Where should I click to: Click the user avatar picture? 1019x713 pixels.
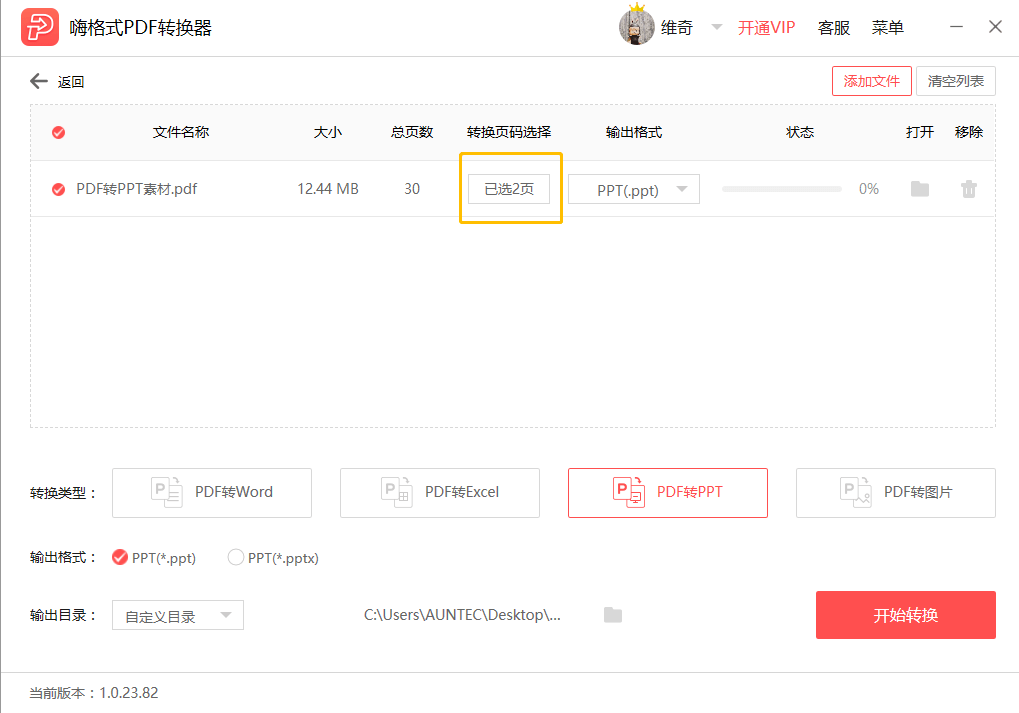coord(636,27)
